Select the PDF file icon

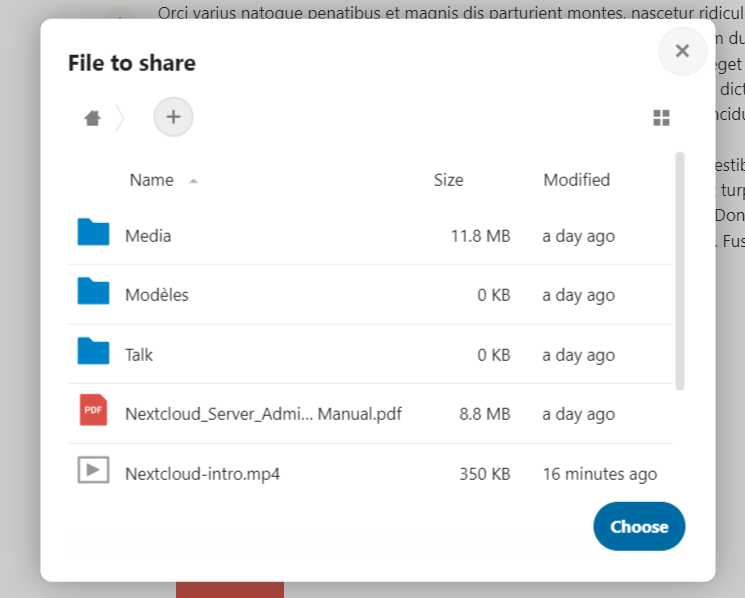(x=93, y=411)
